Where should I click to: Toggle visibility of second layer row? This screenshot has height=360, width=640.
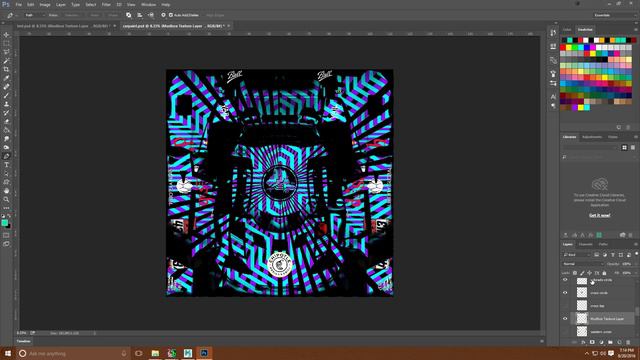pyautogui.click(x=565, y=293)
